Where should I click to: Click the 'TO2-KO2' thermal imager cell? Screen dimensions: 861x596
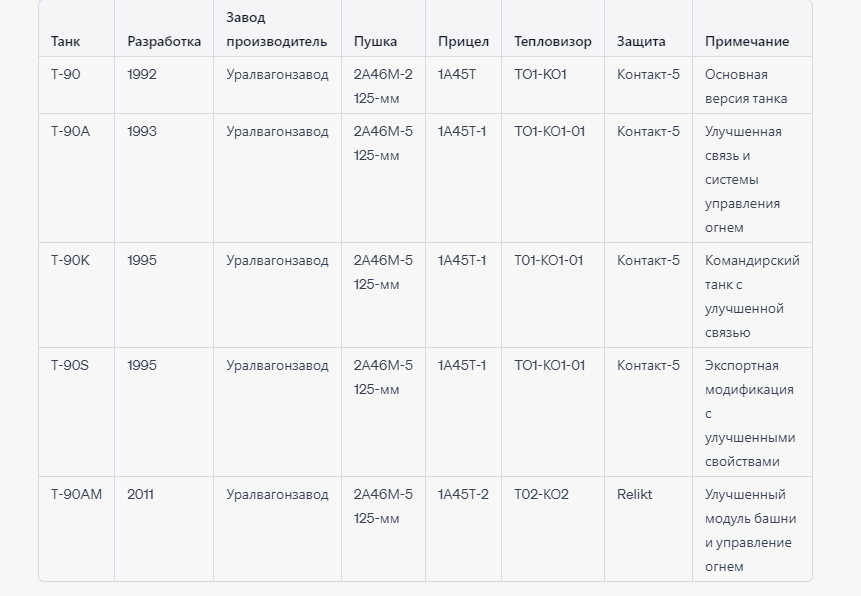[x=541, y=494]
